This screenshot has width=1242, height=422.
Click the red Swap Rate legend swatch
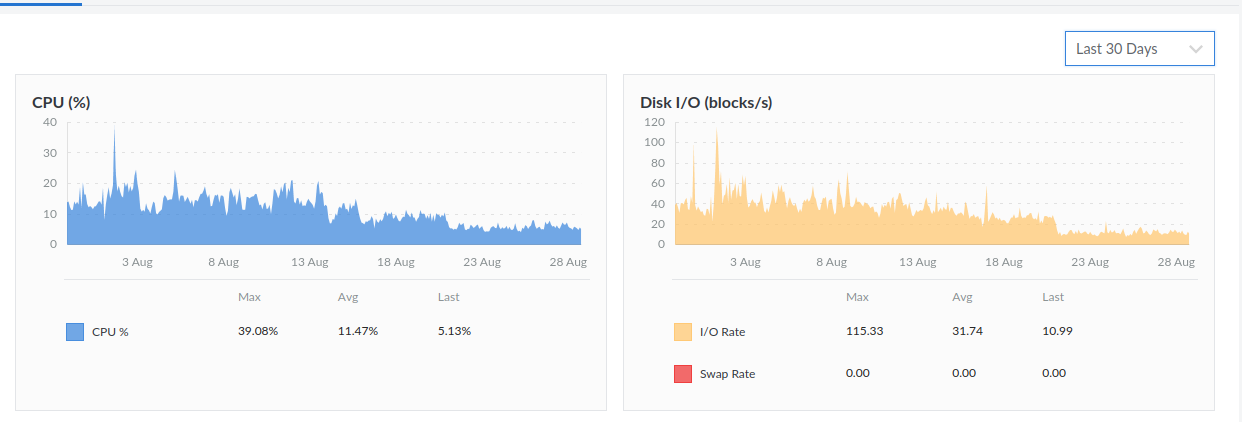[682, 374]
